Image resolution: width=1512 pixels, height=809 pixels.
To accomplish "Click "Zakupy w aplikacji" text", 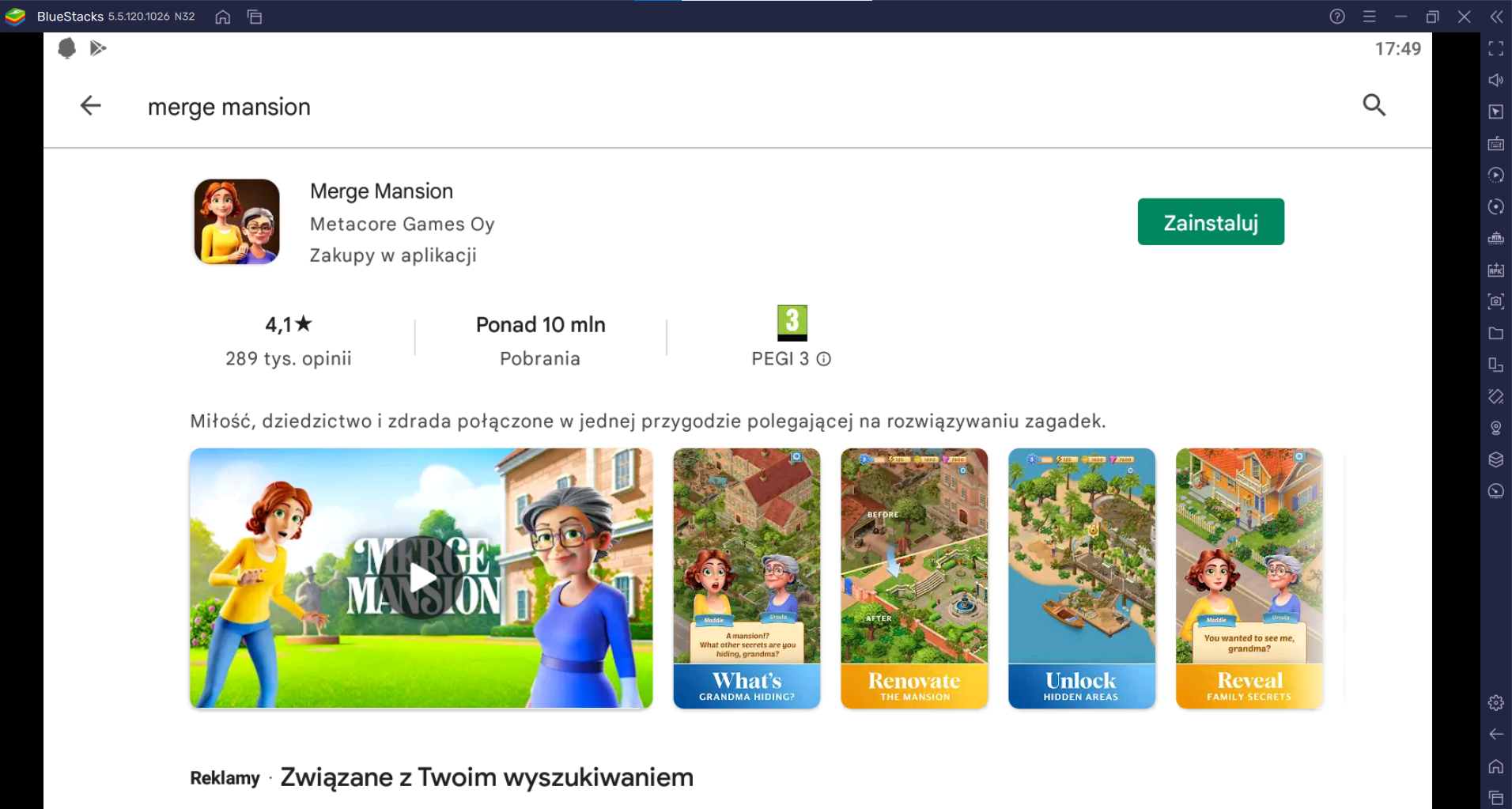I will (x=393, y=255).
